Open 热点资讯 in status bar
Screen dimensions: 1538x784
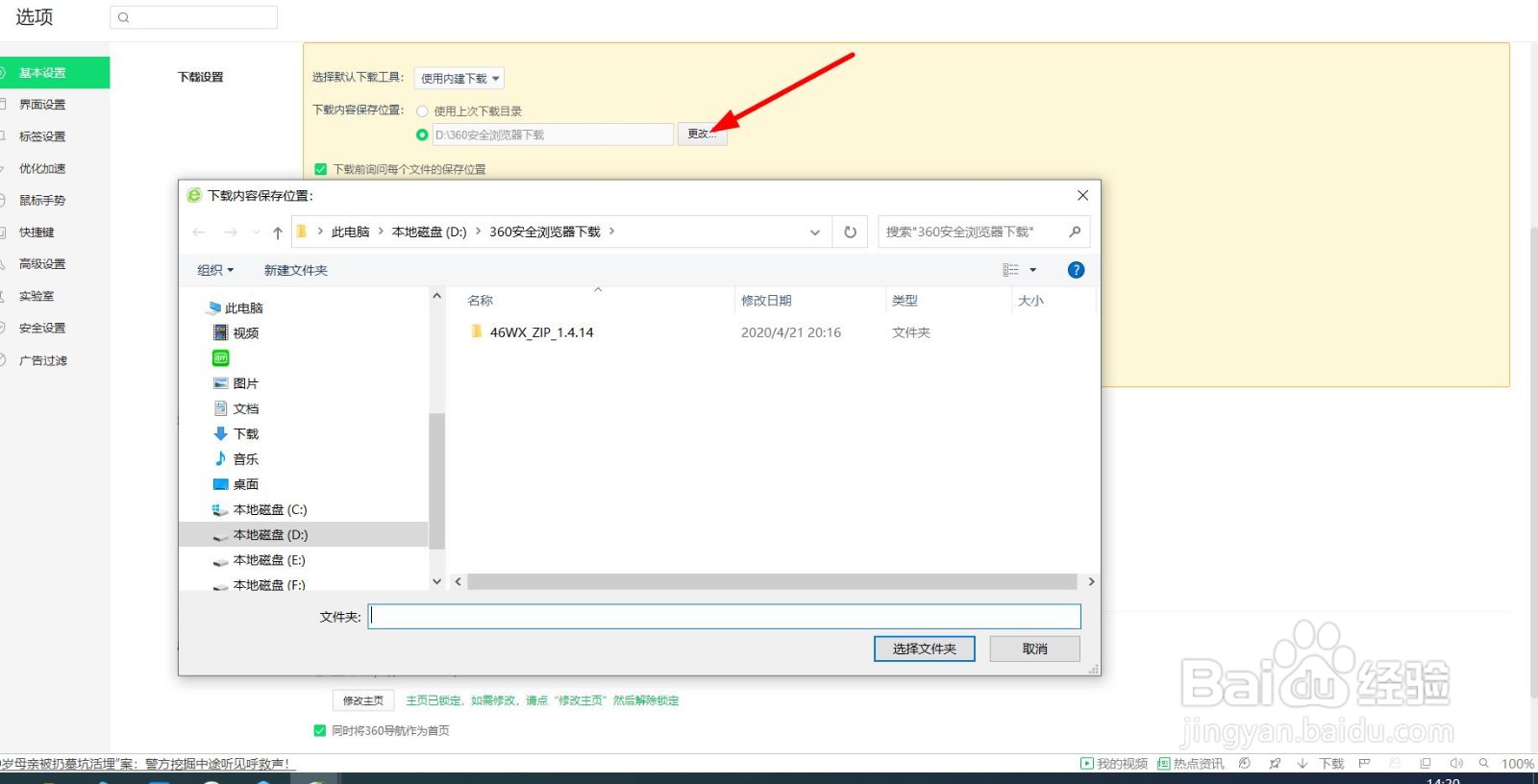point(1191,764)
